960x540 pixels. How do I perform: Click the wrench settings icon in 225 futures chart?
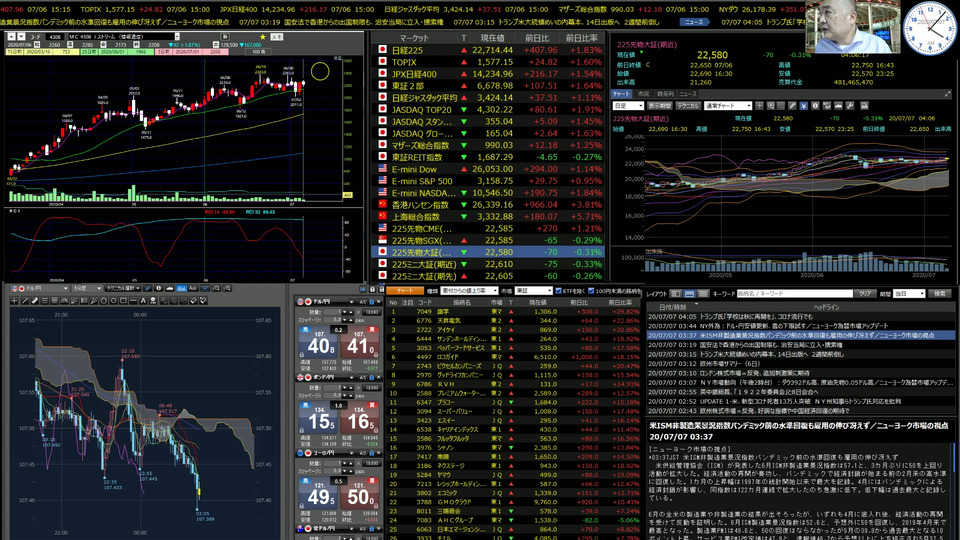850,106
